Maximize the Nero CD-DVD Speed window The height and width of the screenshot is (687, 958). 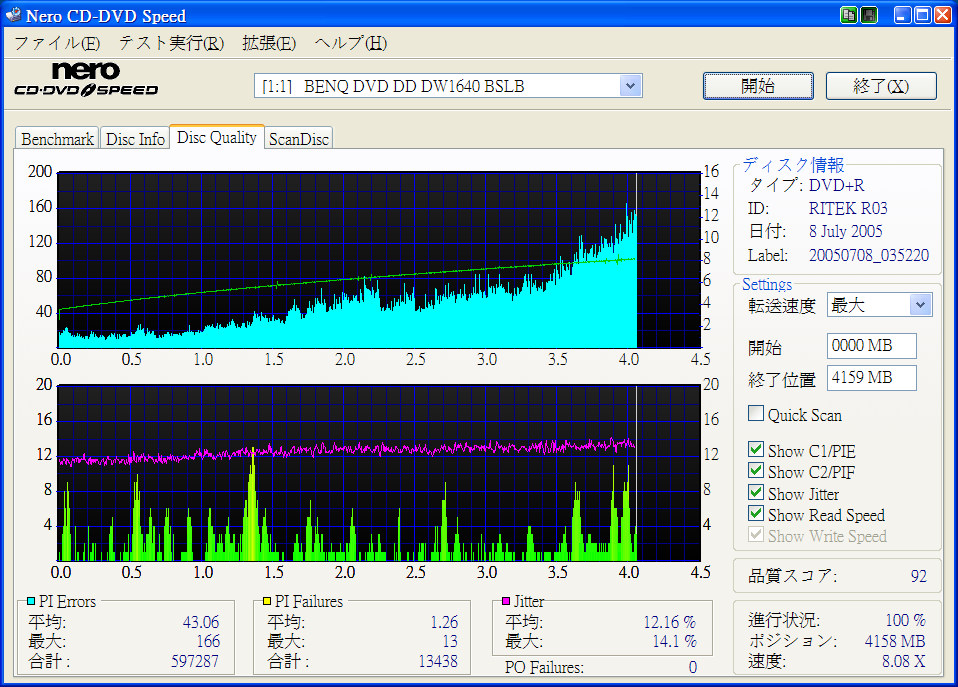(x=923, y=15)
